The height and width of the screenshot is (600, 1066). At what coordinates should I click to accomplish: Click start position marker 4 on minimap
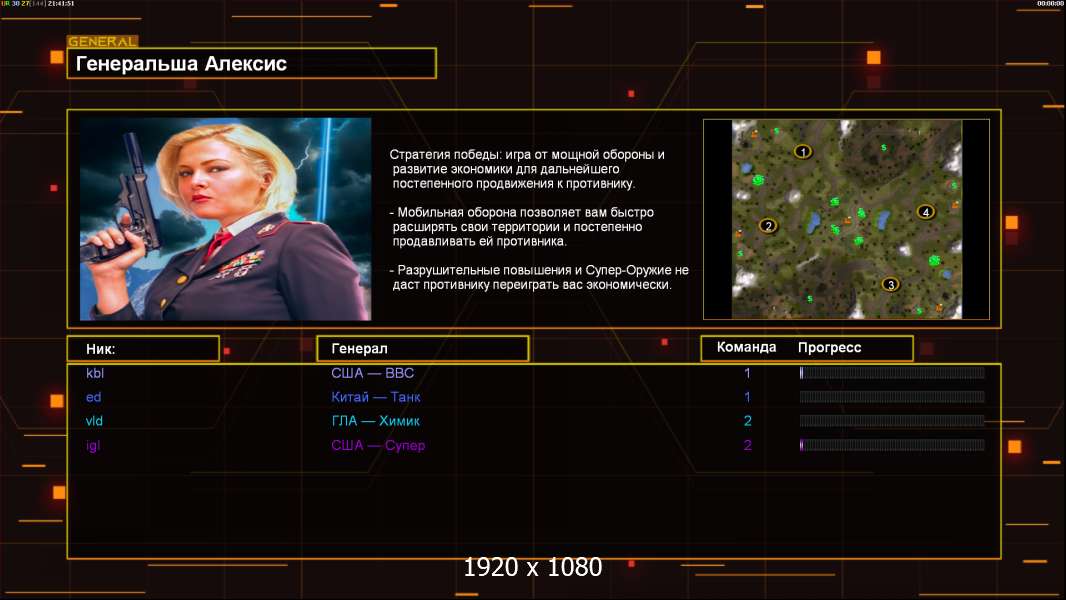(925, 212)
